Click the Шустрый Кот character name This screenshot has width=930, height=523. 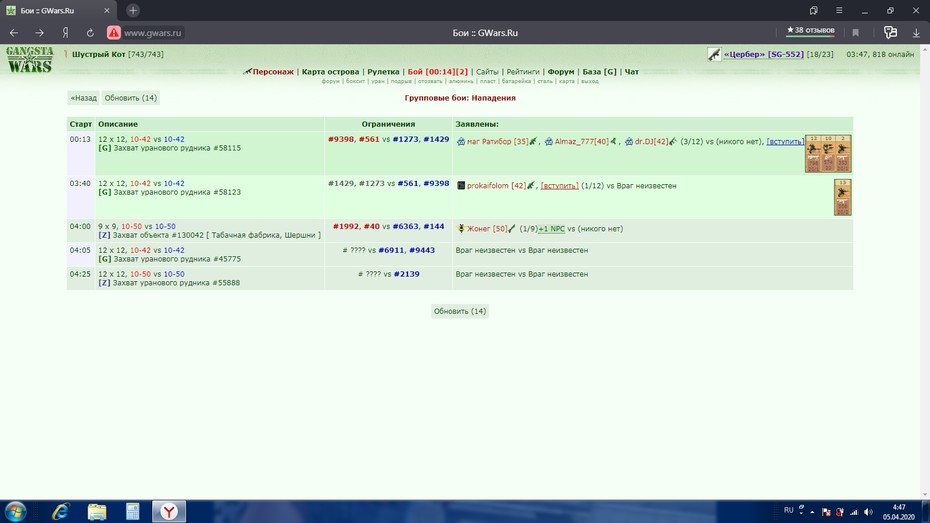[x=98, y=54]
